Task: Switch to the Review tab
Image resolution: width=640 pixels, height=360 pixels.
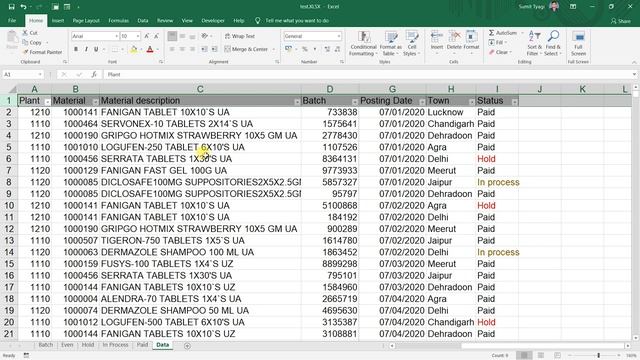Action: tap(165, 20)
